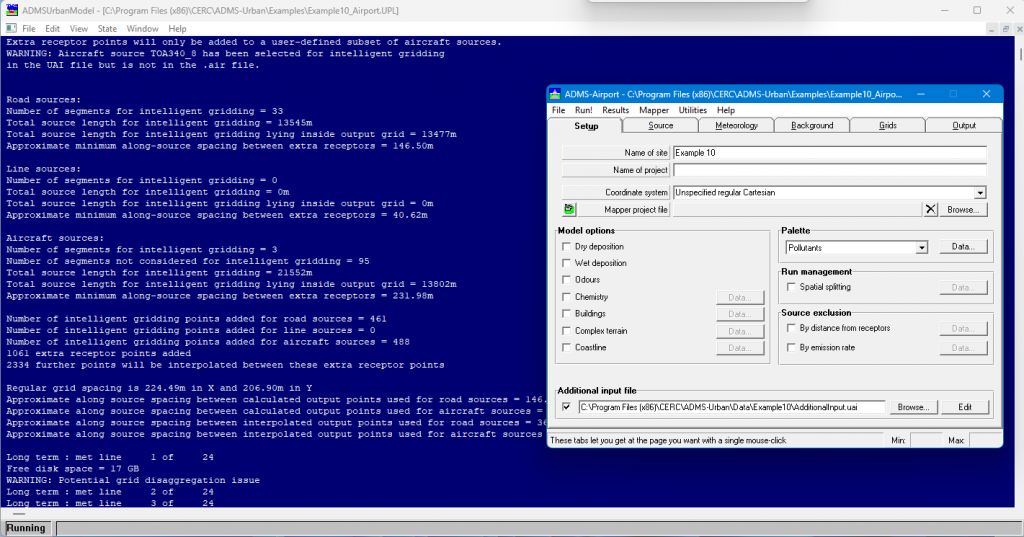The height and width of the screenshot is (537, 1024).
Task: Click the Running status indicator
Action: 26,528
